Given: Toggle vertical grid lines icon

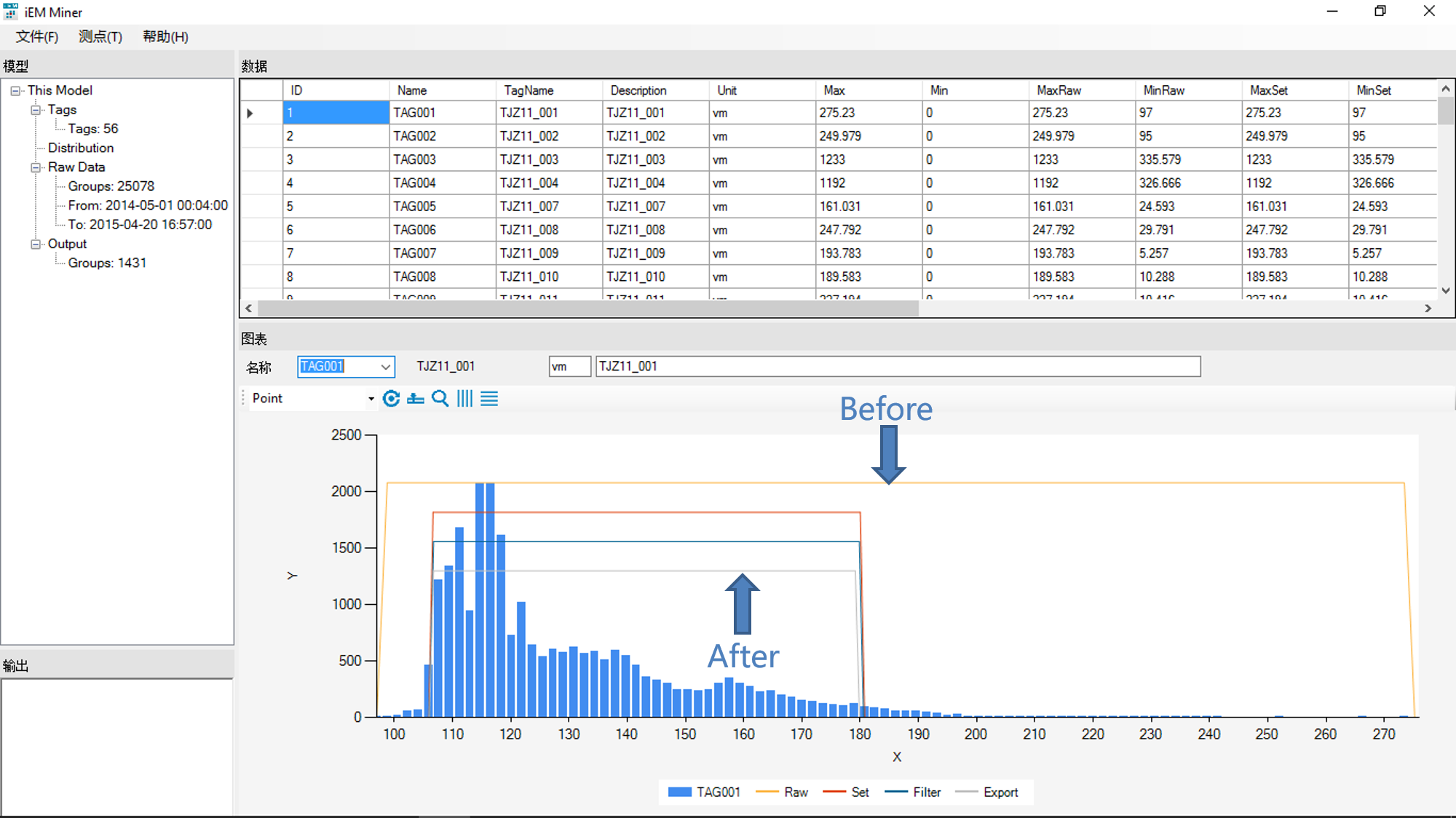Looking at the screenshot, I should (464, 398).
